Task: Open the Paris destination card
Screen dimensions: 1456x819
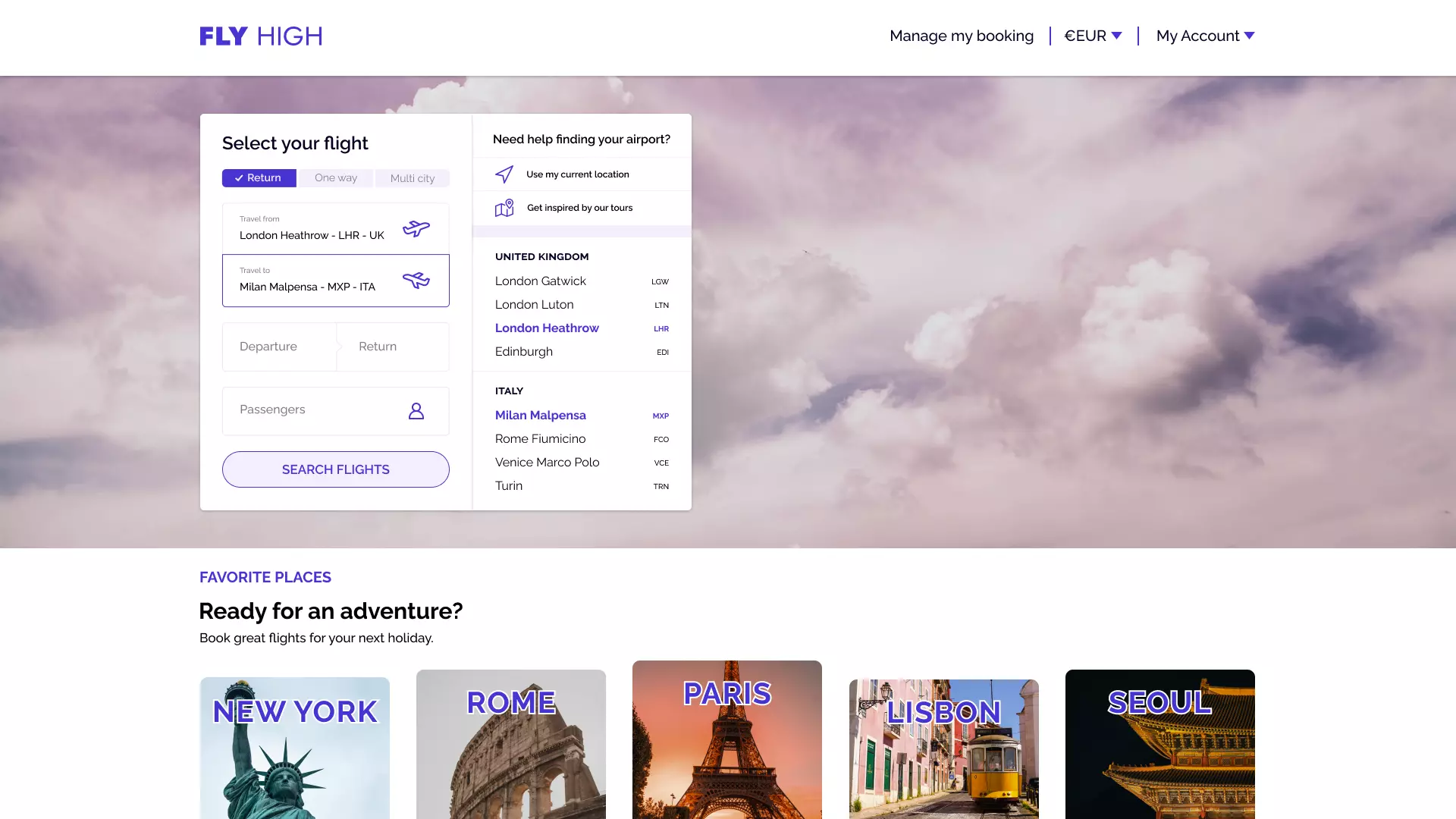Action: (x=726, y=739)
